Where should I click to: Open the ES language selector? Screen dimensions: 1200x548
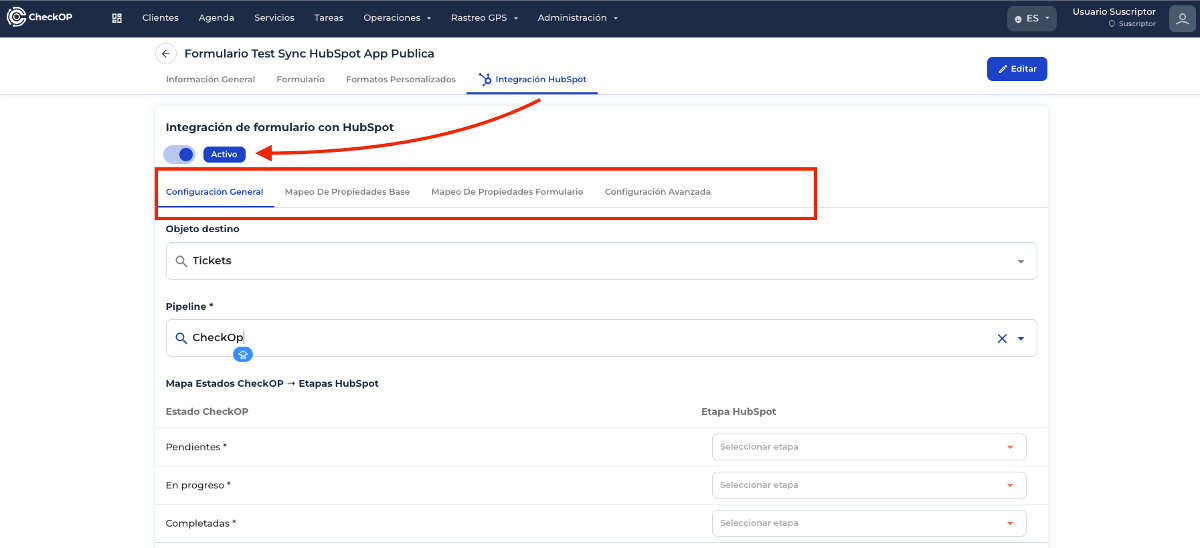1031,19
